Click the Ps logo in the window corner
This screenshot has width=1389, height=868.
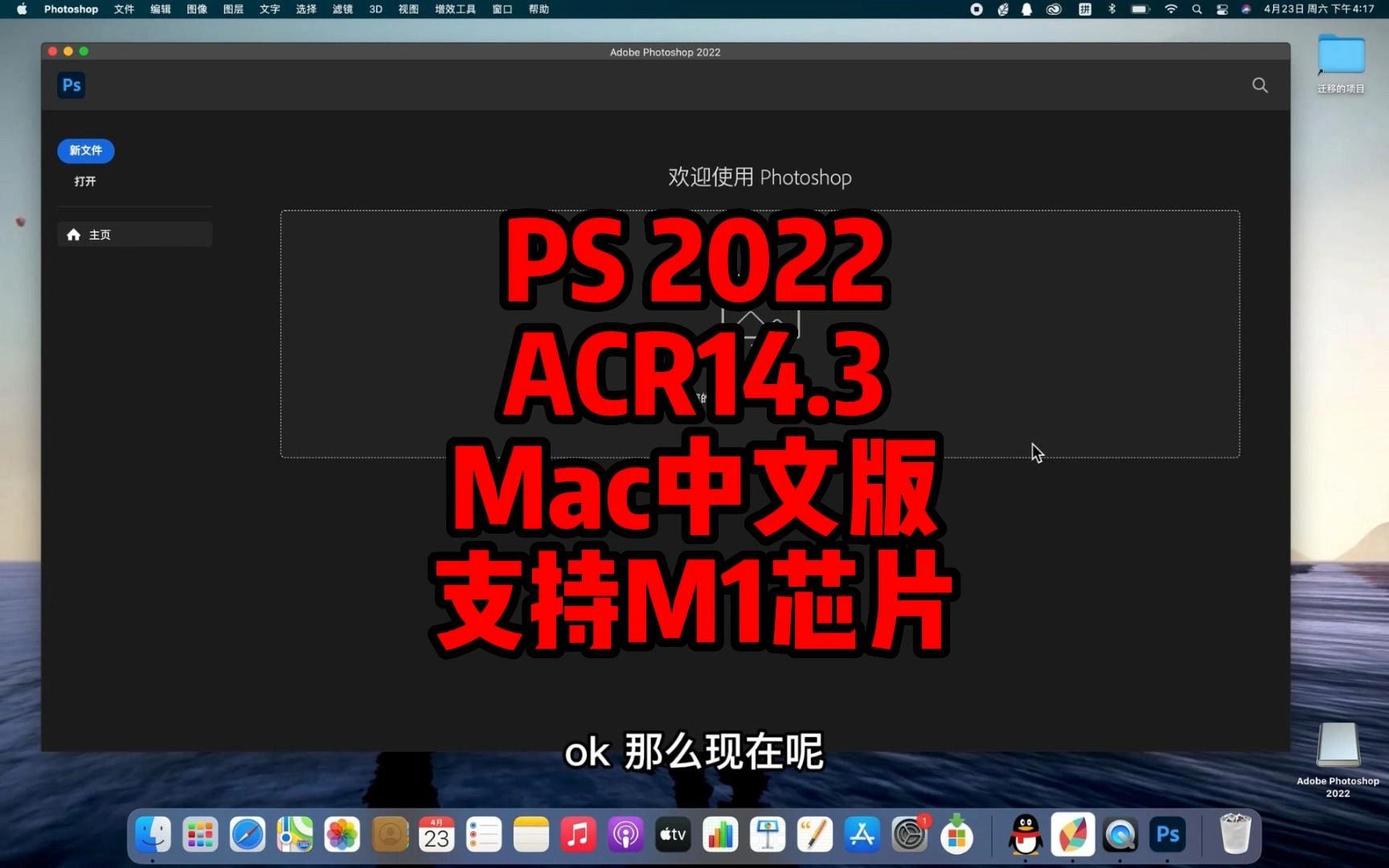click(x=71, y=84)
